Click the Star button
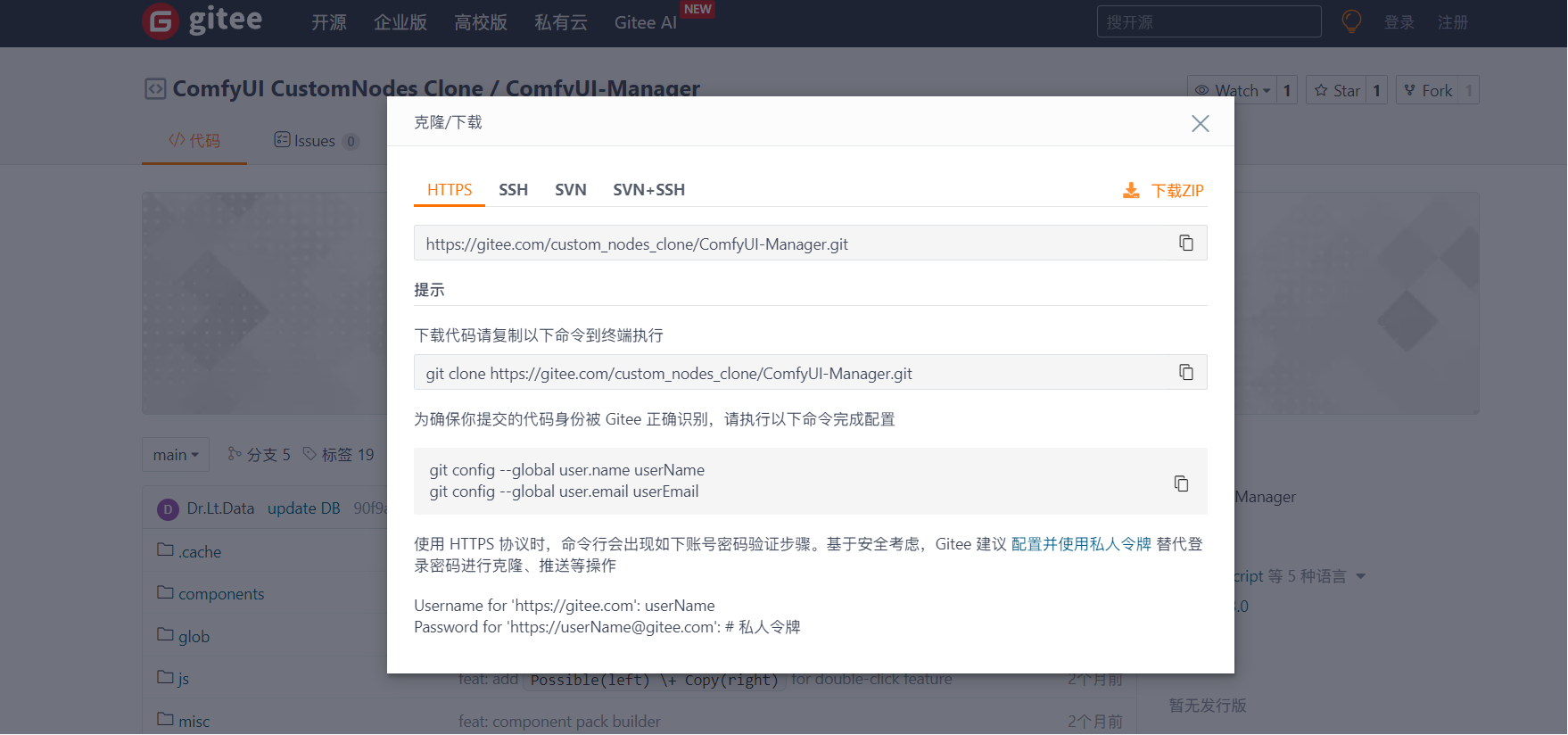This screenshot has height=735, width=1568. [x=1336, y=90]
